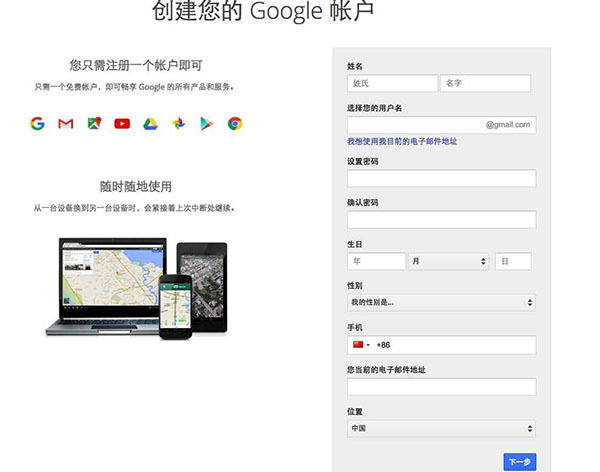
Task: Click the laptop and phones devices image
Action: (x=136, y=288)
